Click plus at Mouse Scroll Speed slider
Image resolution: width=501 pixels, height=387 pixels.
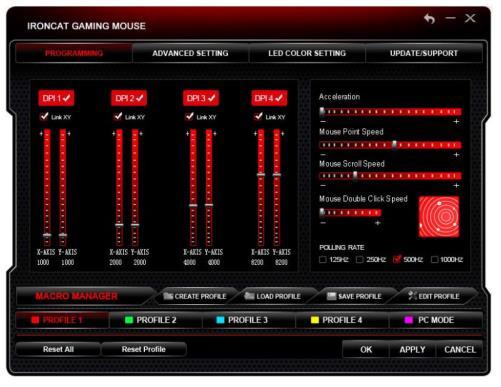coord(456,185)
